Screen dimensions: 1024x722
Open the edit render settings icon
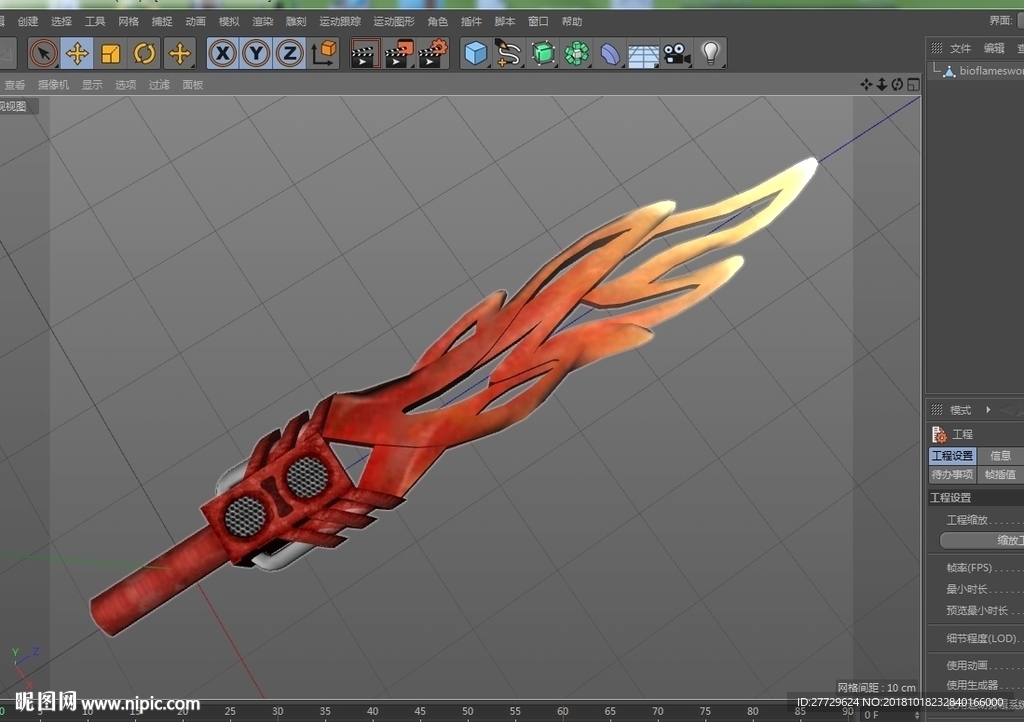point(433,54)
